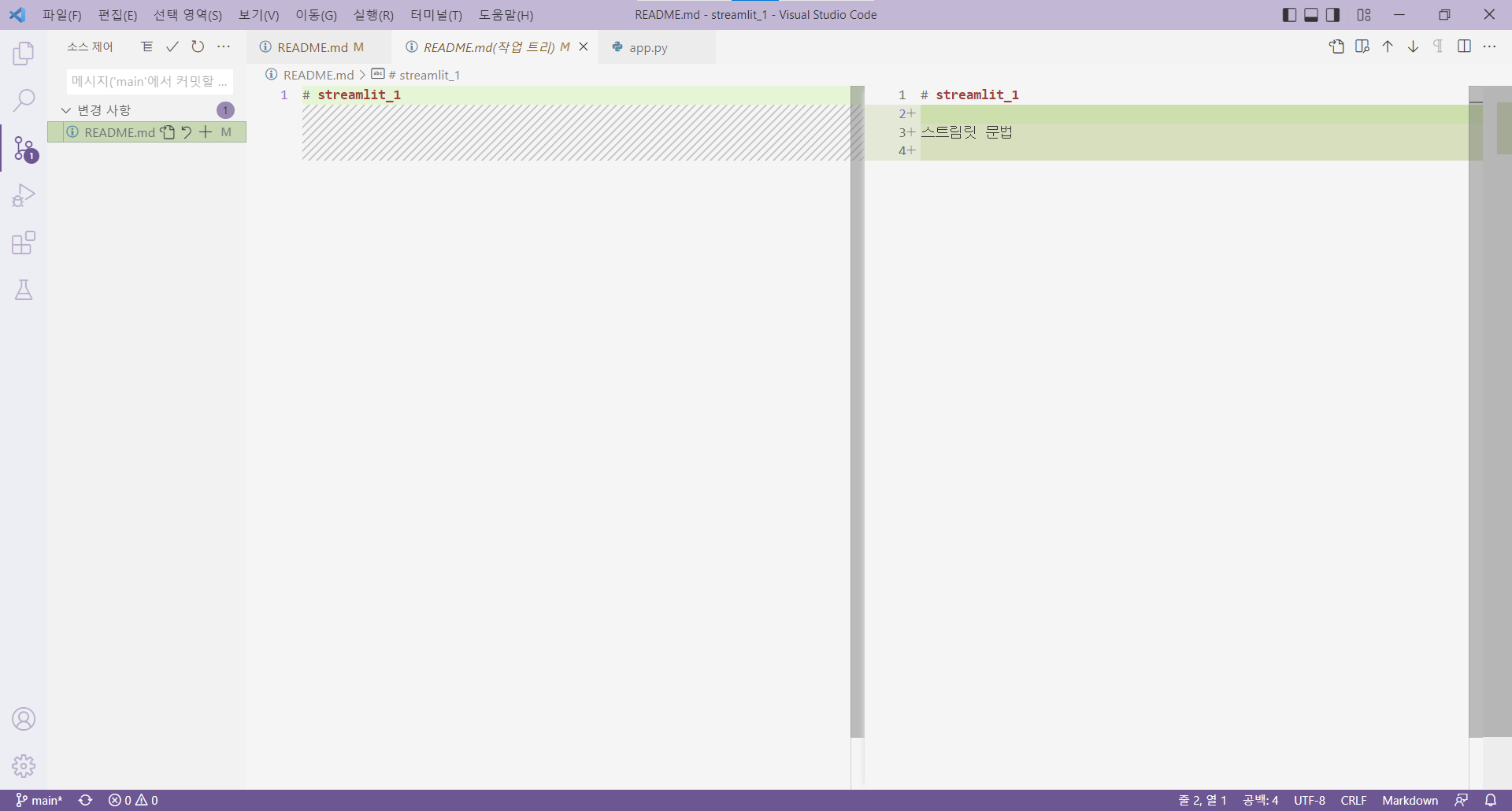The height and width of the screenshot is (811, 1512).
Task: Toggle secondary side bar layout
Action: tap(1332, 15)
